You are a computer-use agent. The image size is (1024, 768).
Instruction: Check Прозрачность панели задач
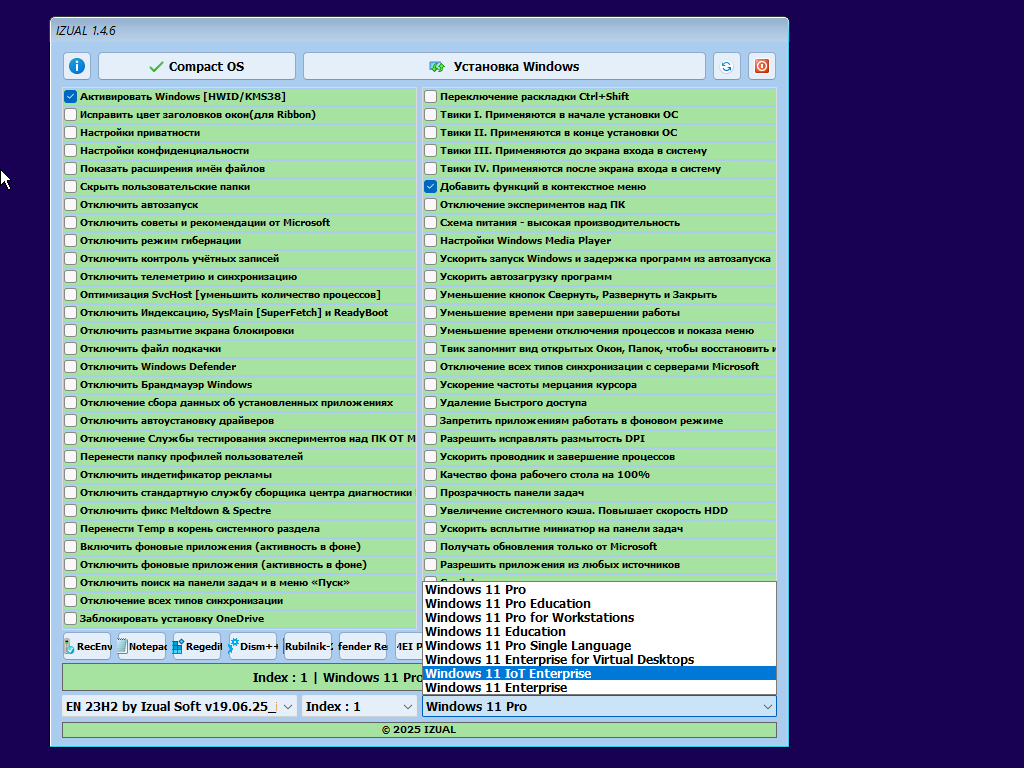[x=430, y=493]
